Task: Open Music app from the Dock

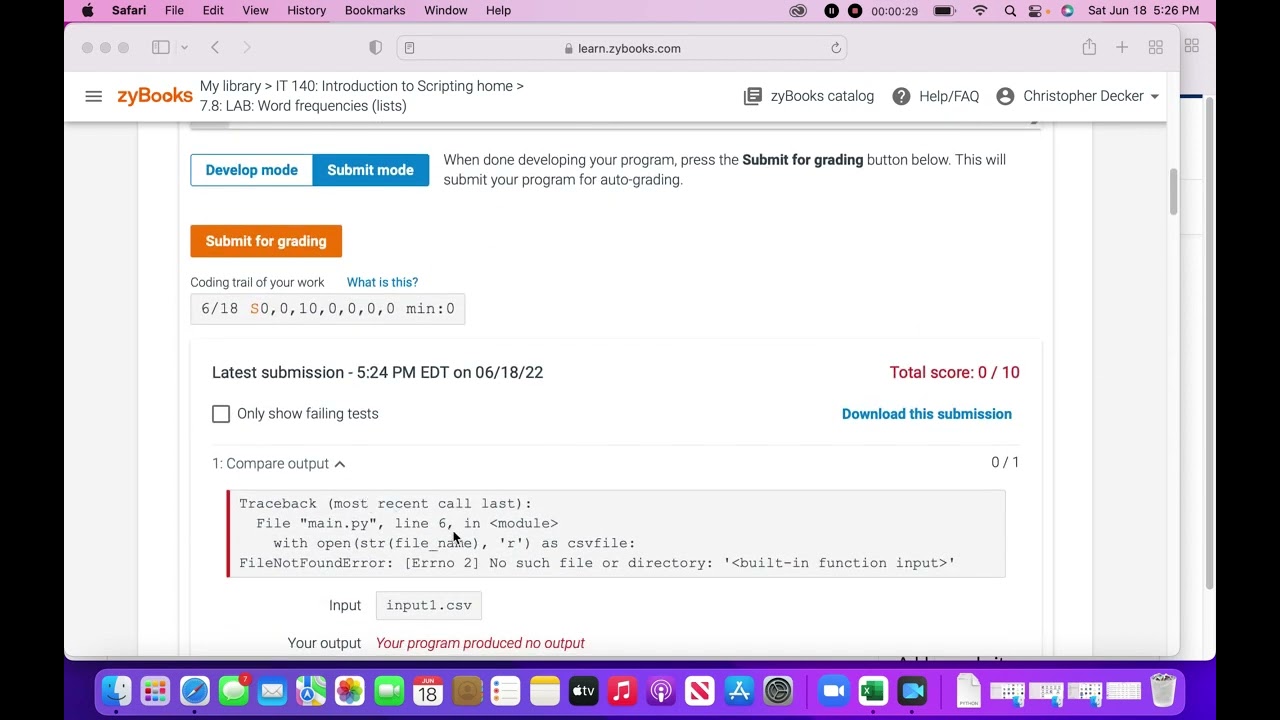Action: click(x=622, y=691)
